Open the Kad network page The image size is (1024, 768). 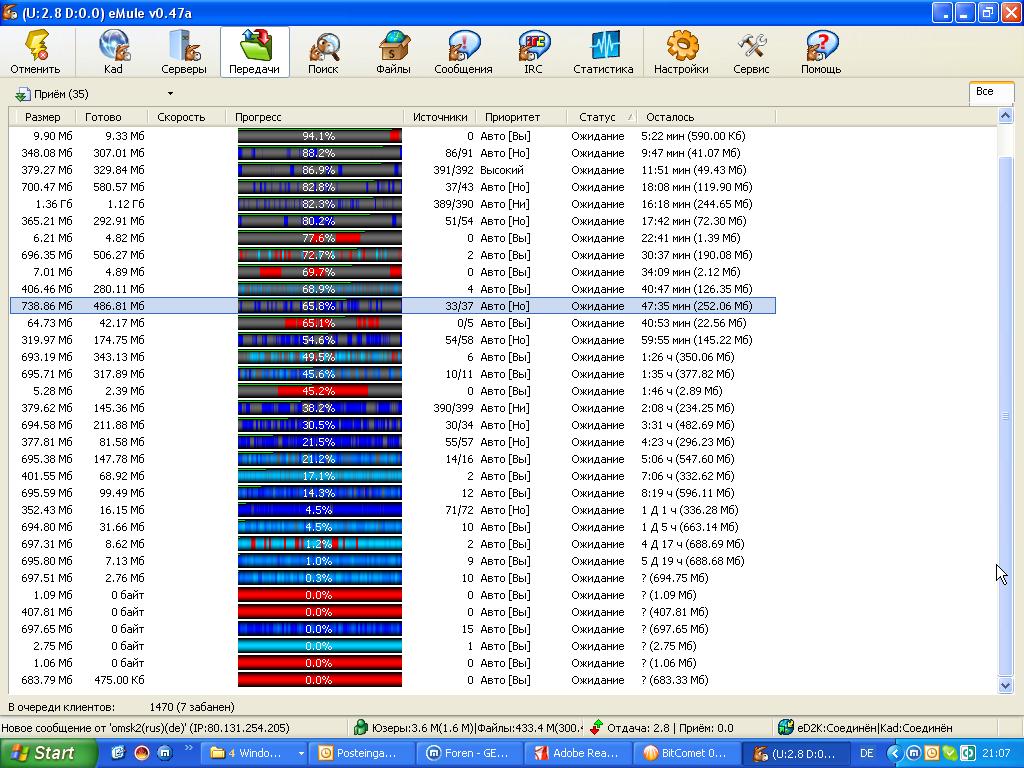click(113, 52)
